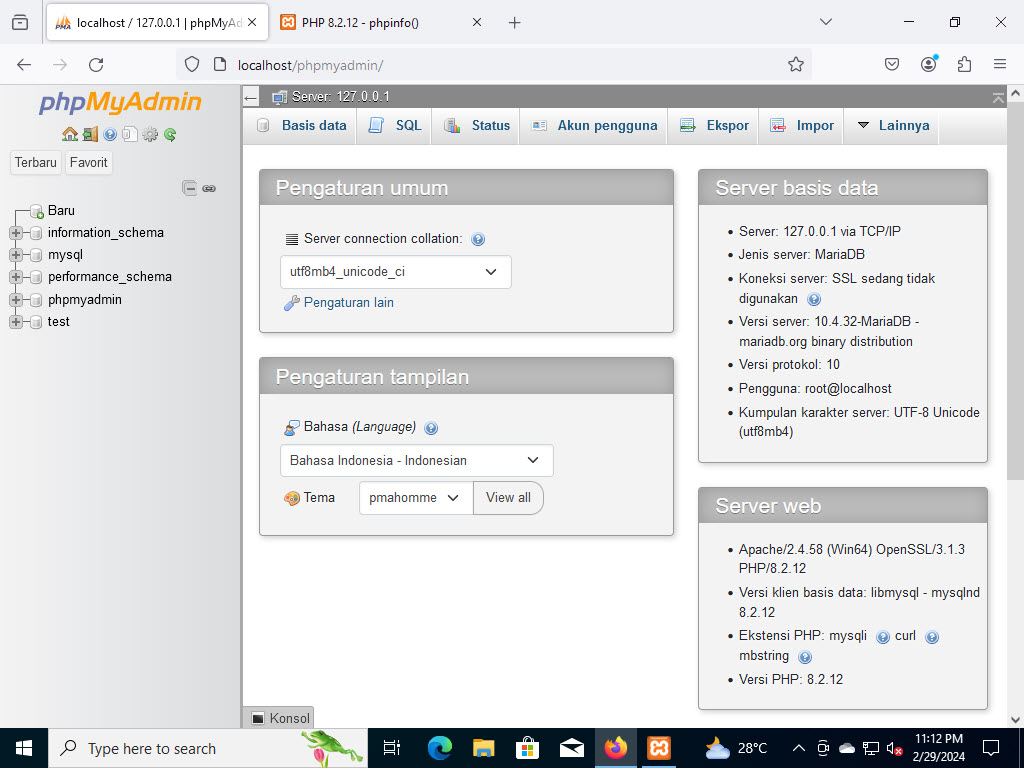Open the language selection dropdown
This screenshot has width=1024, height=768.
click(416, 460)
